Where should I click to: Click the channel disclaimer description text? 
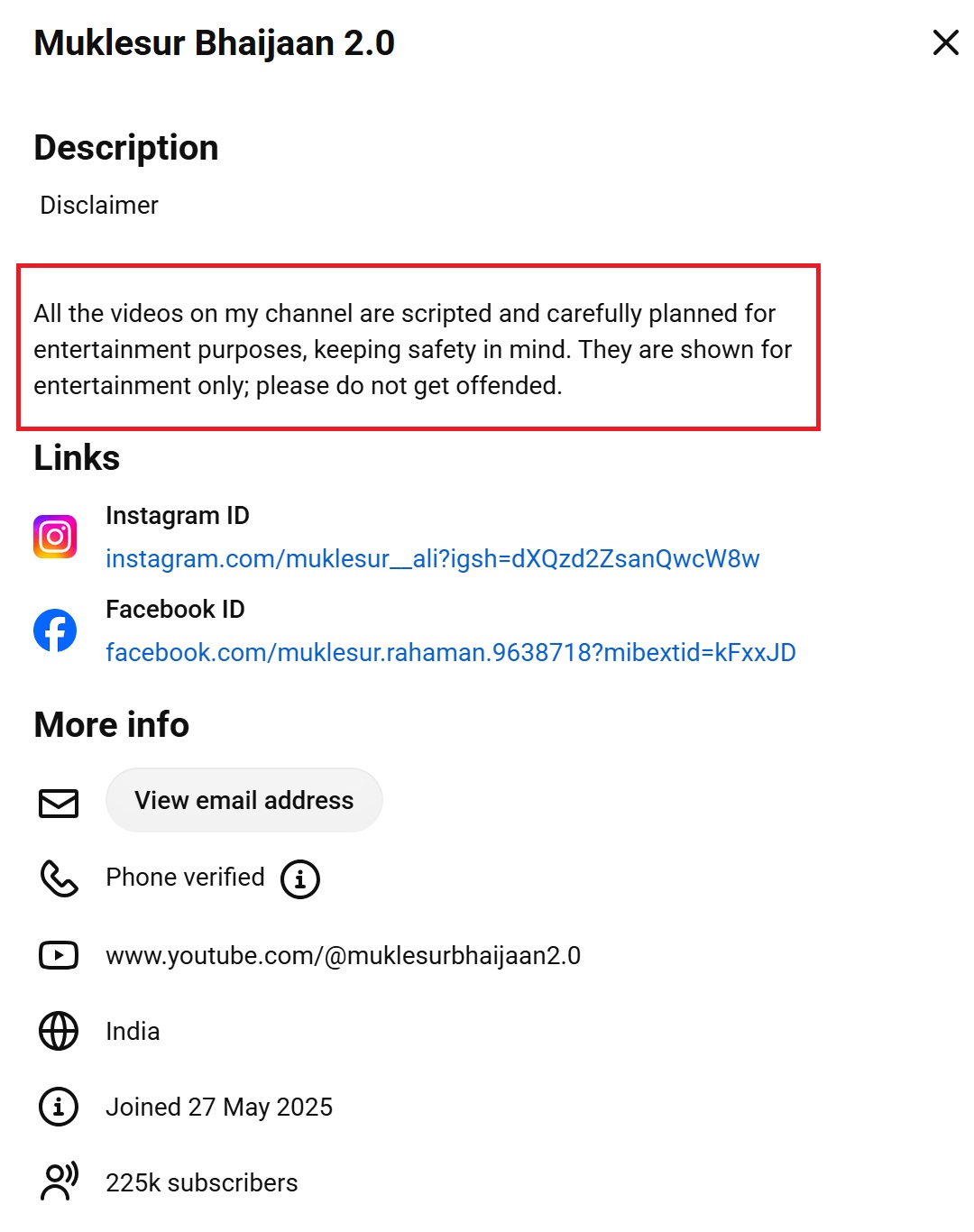click(412, 350)
